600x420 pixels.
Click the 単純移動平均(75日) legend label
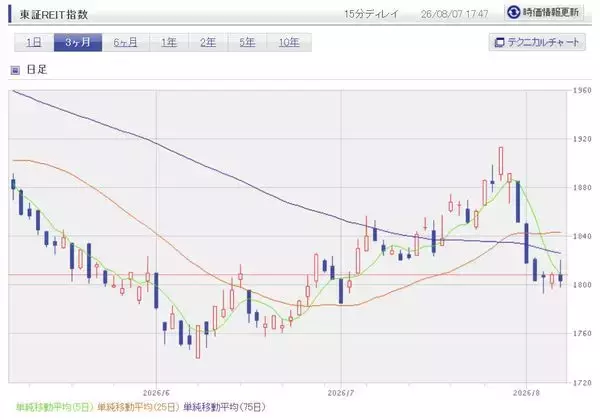(224, 407)
